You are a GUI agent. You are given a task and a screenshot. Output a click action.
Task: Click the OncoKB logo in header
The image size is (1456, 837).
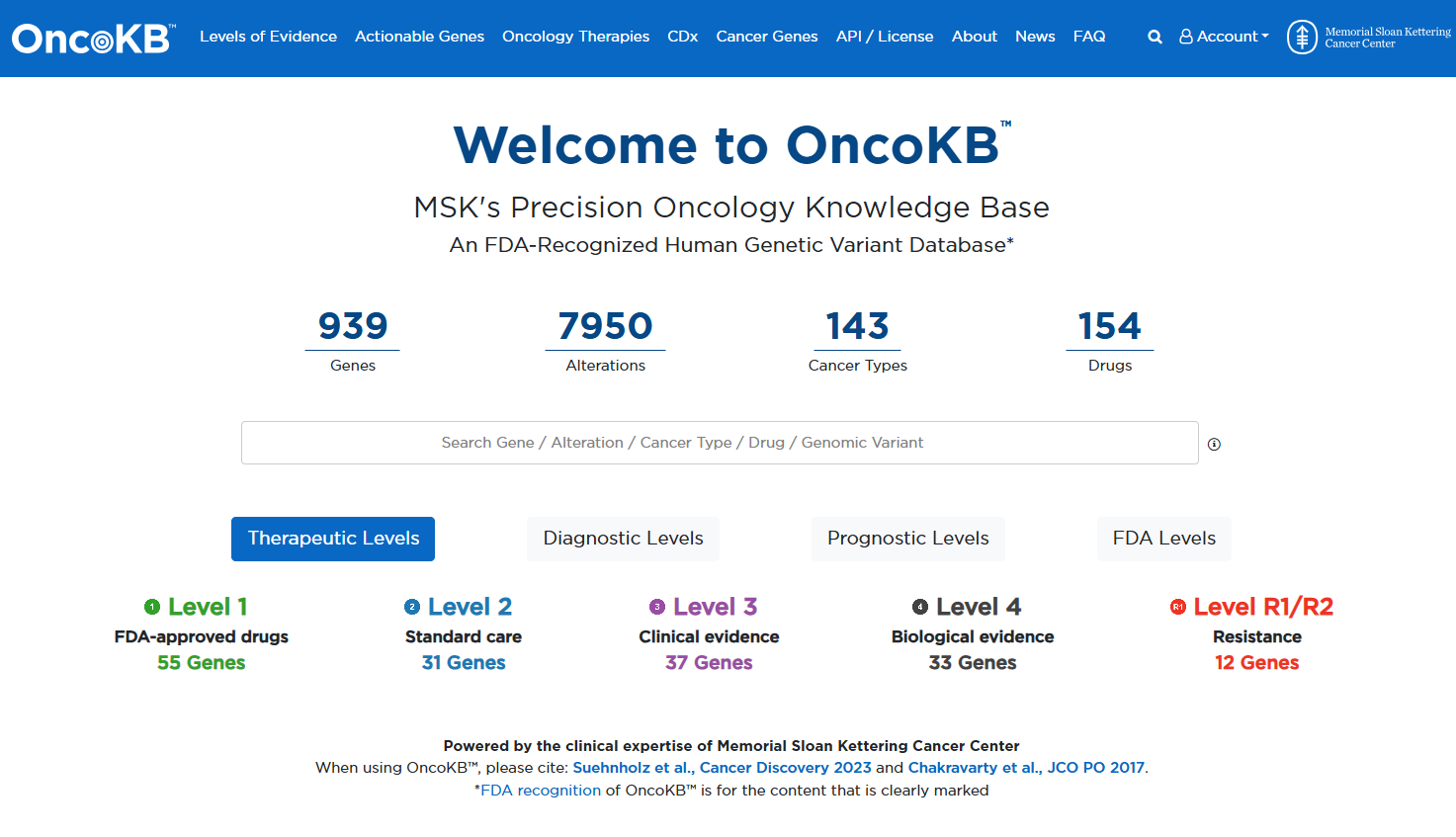(93, 39)
